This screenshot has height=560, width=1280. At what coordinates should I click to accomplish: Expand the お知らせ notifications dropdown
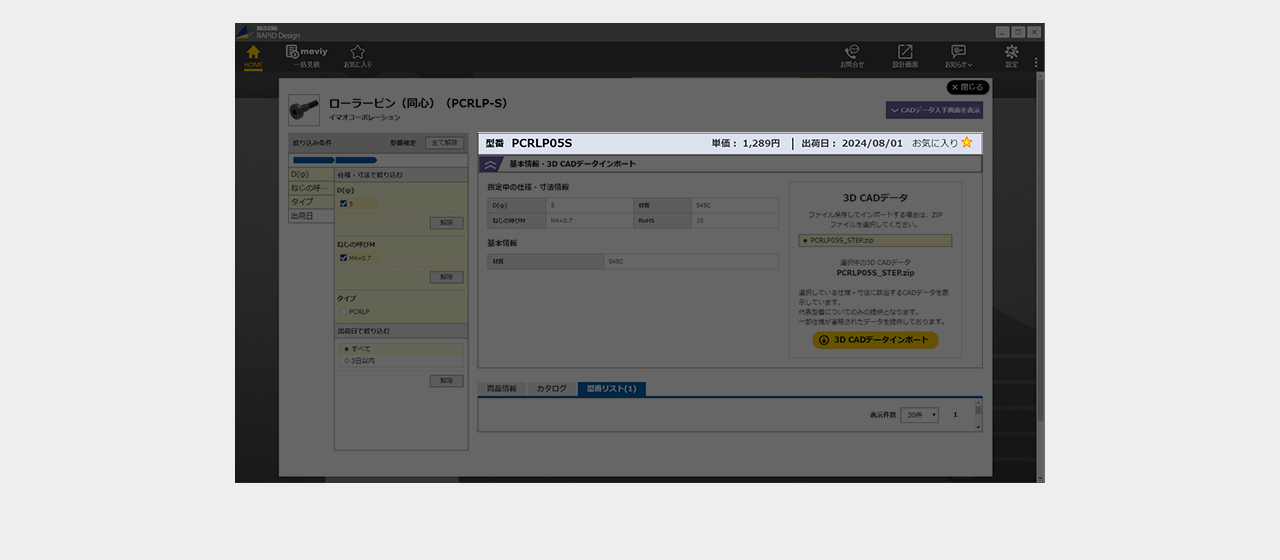coord(960,56)
